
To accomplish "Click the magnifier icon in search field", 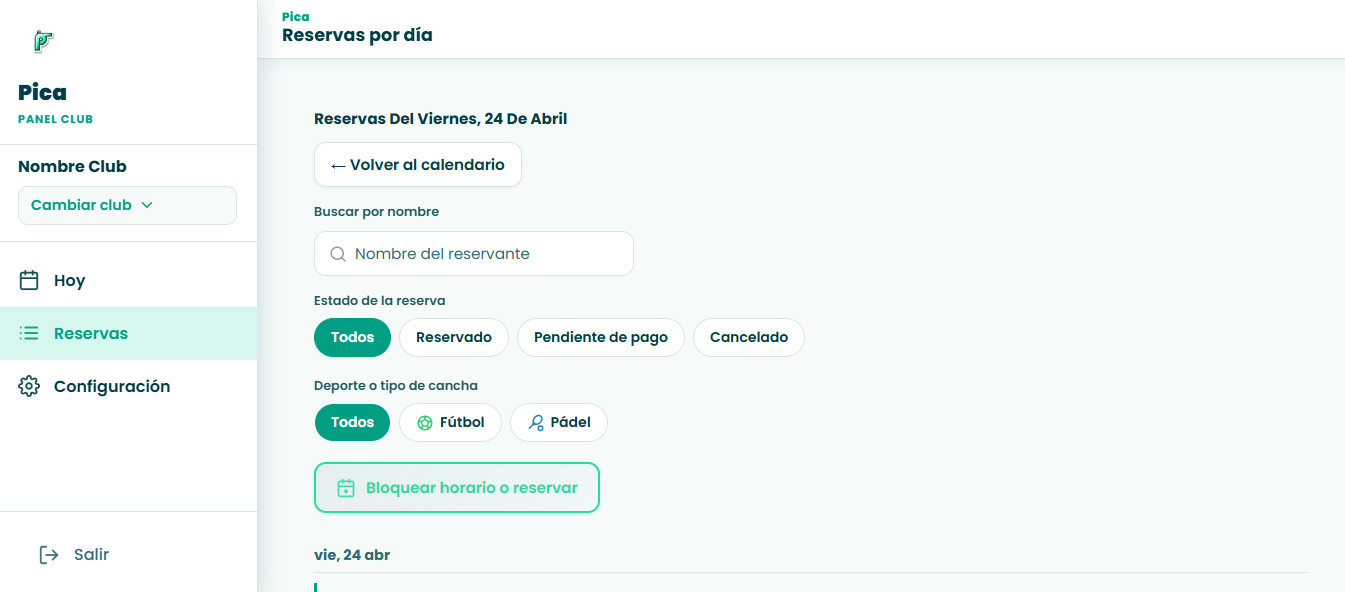I will pos(338,254).
